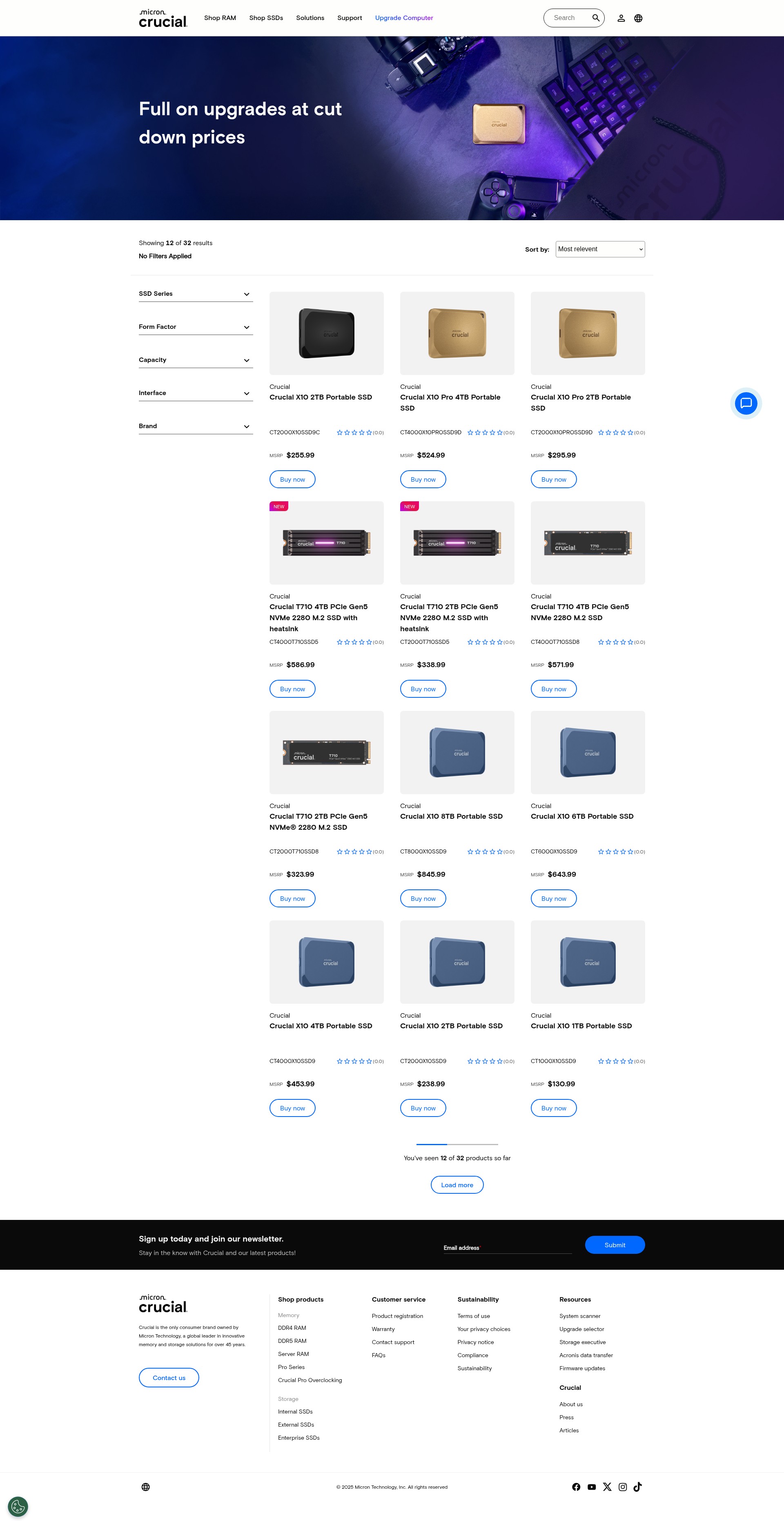The width and height of the screenshot is (784, 1521).
Task: Open Your privacy choices link
Action: 483,1329
